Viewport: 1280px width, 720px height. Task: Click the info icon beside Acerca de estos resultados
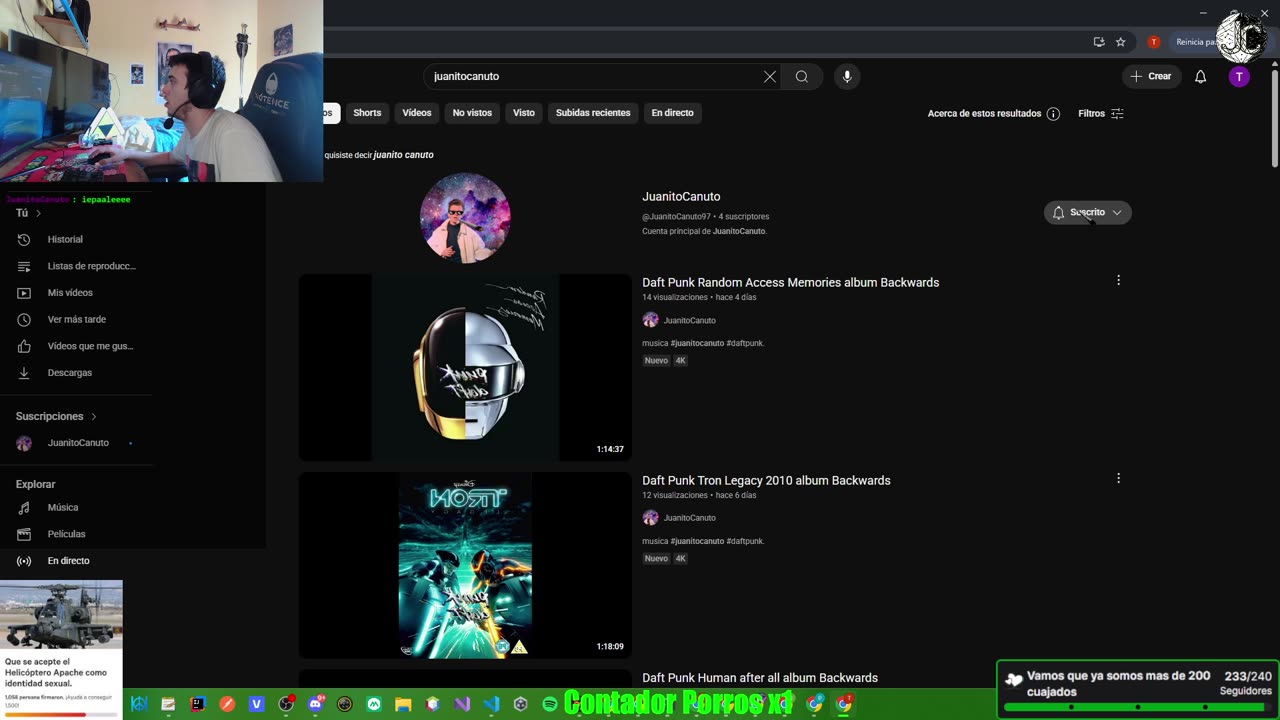(x=1053, y=114)
